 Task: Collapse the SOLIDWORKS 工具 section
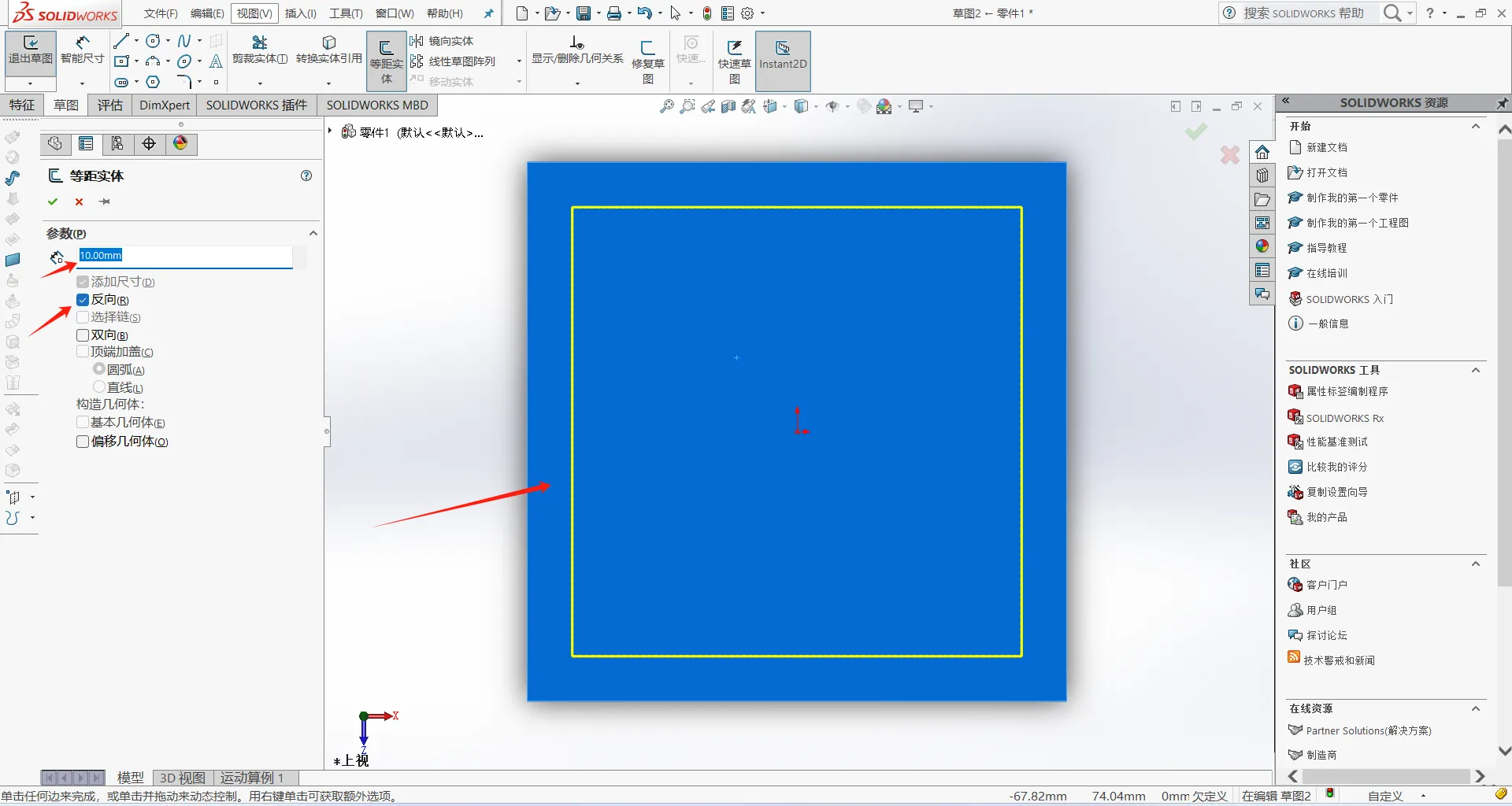[x=1476, y=370]
